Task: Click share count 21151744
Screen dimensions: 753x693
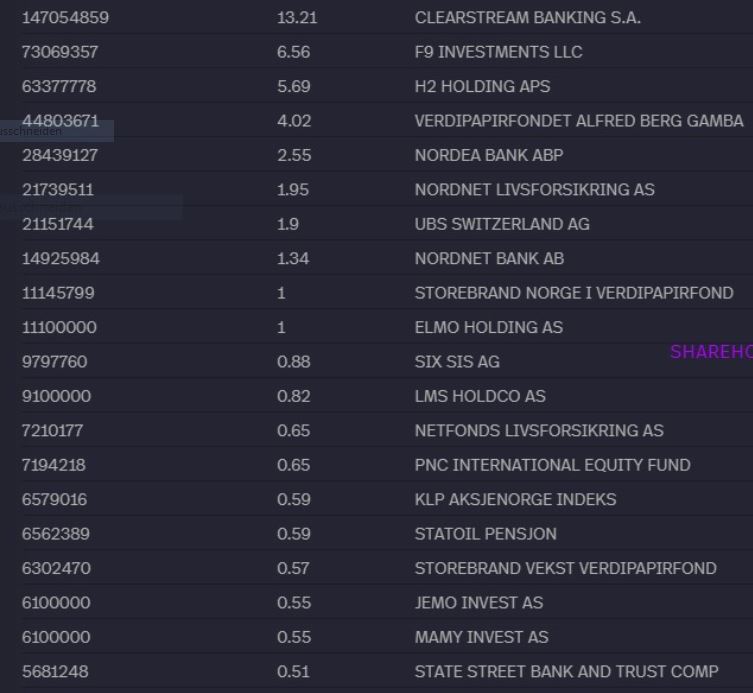Action: pos(58,224)
